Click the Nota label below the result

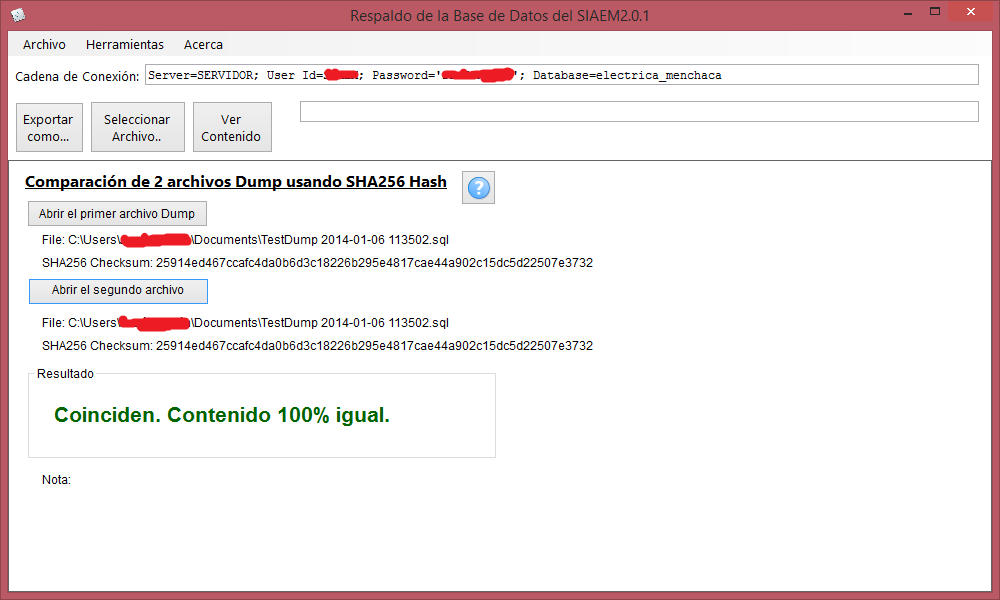tap(57, 480)
